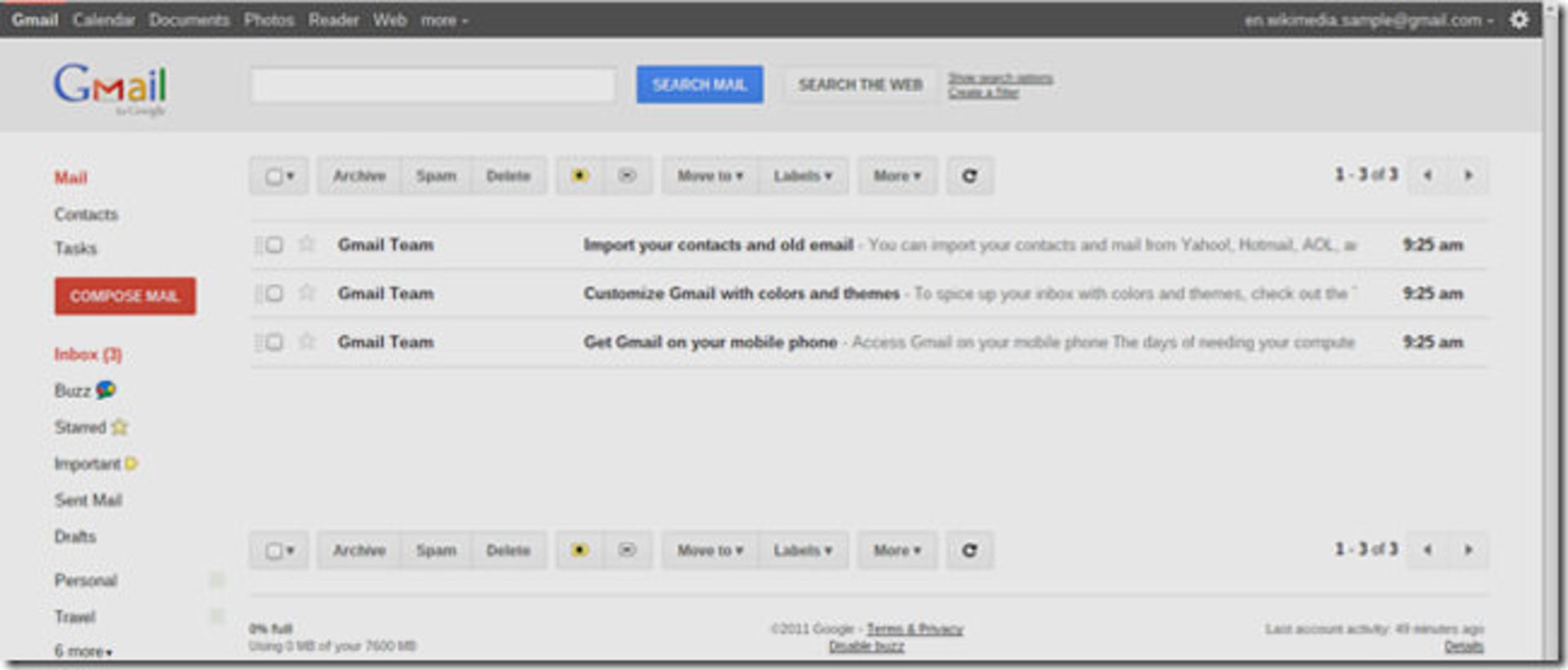Open Tasks in the sidebar
Screen dimensions: 1568x670
(x=76, y=248)
